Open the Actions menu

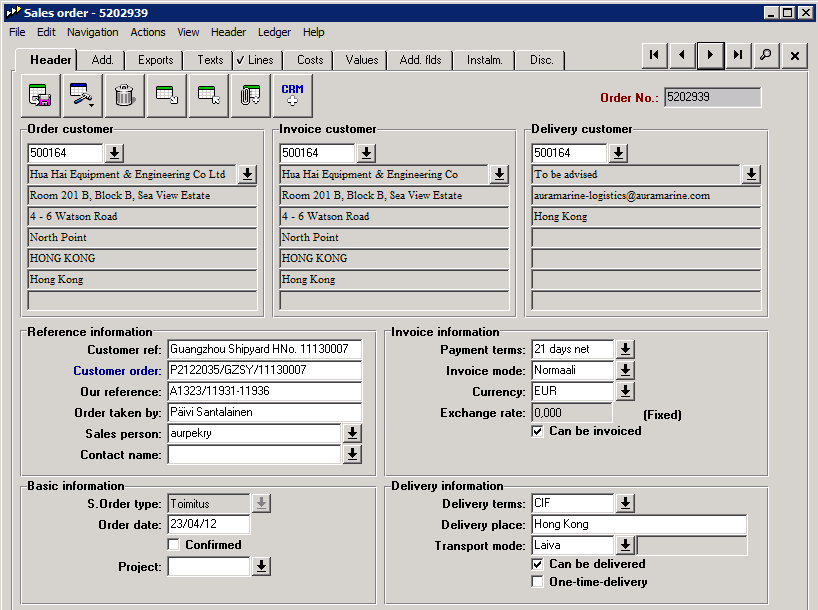148,32
